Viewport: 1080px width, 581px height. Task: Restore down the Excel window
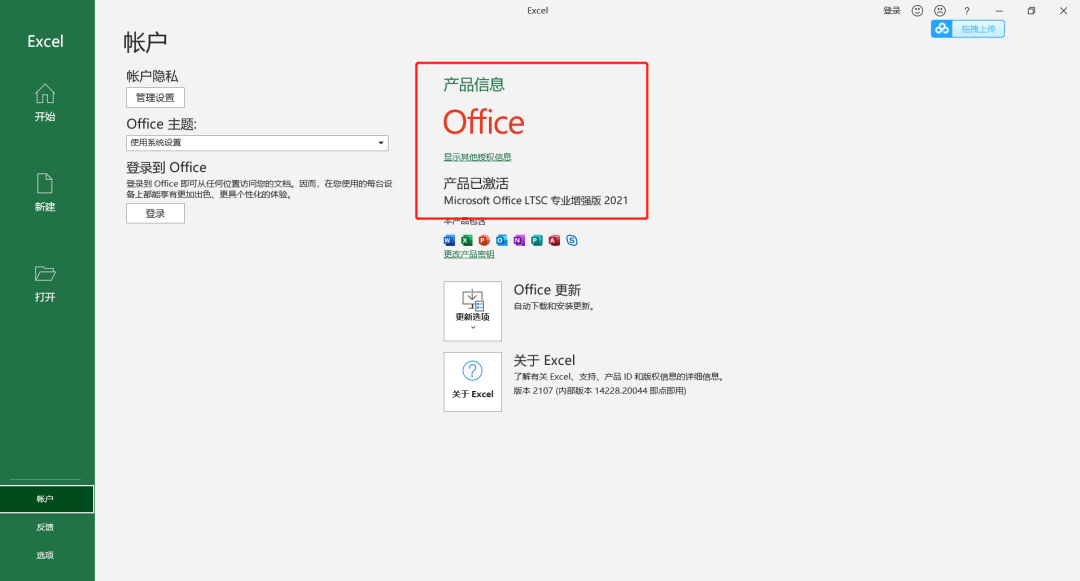(1031, 10)
